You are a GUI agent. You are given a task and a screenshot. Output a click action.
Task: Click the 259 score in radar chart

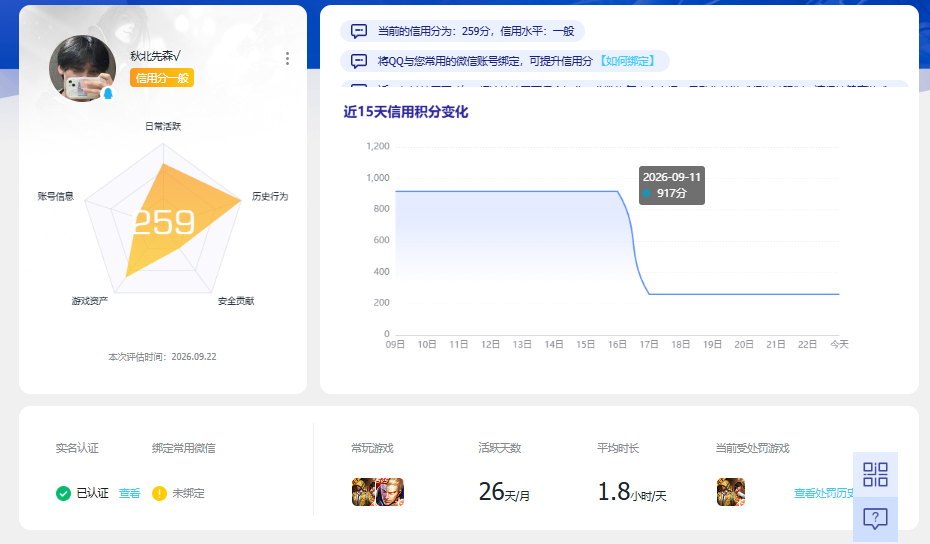(164, 222)
